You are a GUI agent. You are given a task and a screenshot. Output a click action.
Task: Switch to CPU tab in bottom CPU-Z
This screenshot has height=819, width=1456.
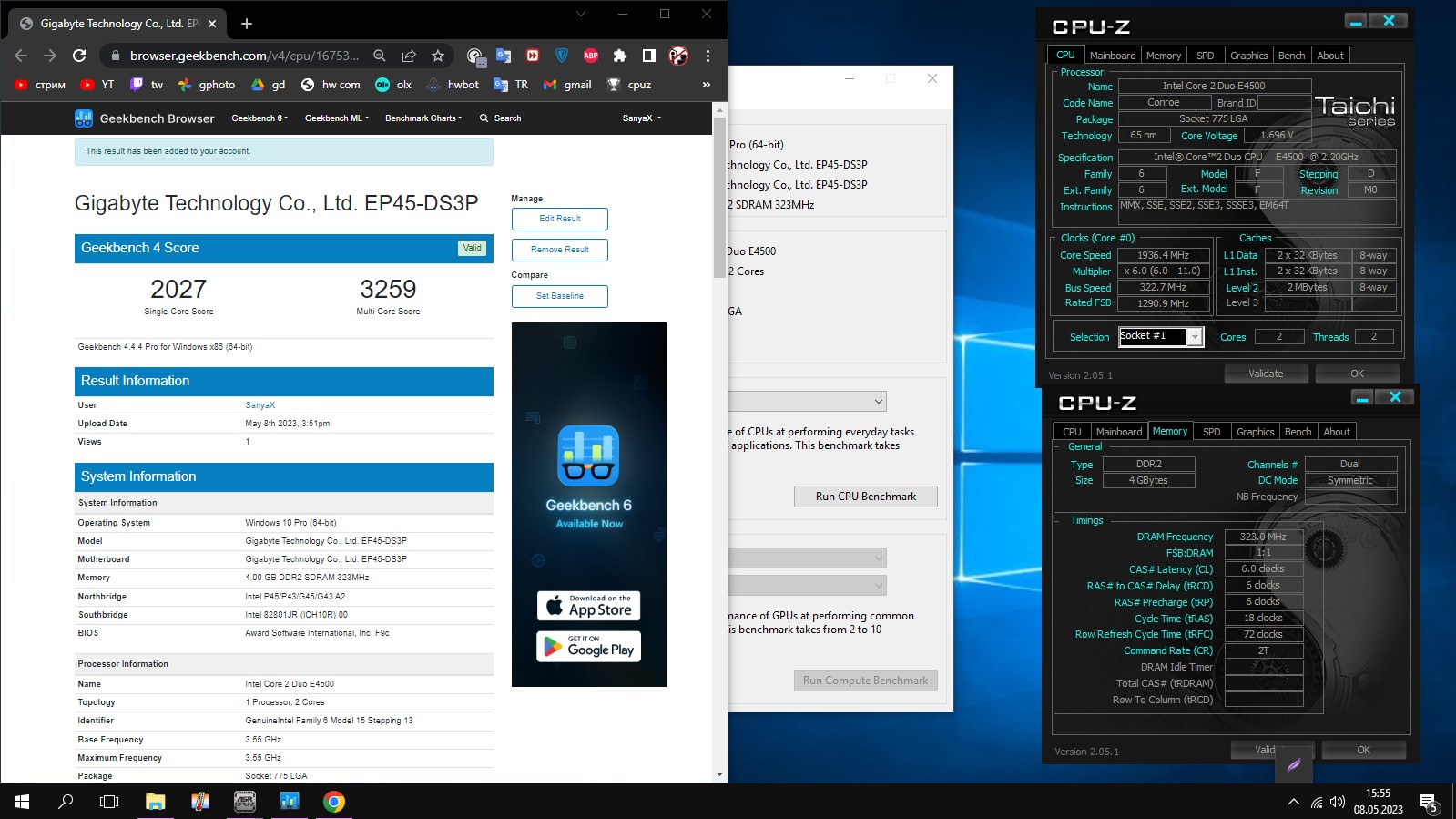(1073, 432)
